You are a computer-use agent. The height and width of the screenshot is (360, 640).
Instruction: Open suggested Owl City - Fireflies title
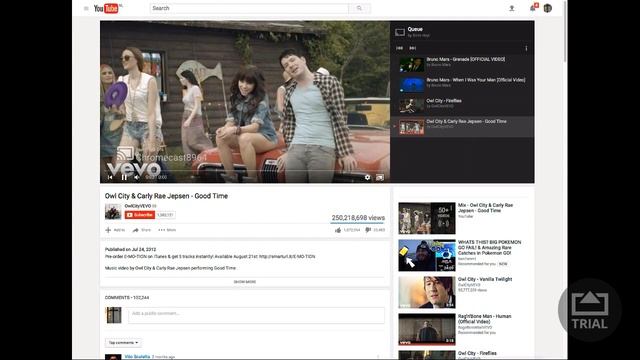pyautogui.click(x=477, y=353)
